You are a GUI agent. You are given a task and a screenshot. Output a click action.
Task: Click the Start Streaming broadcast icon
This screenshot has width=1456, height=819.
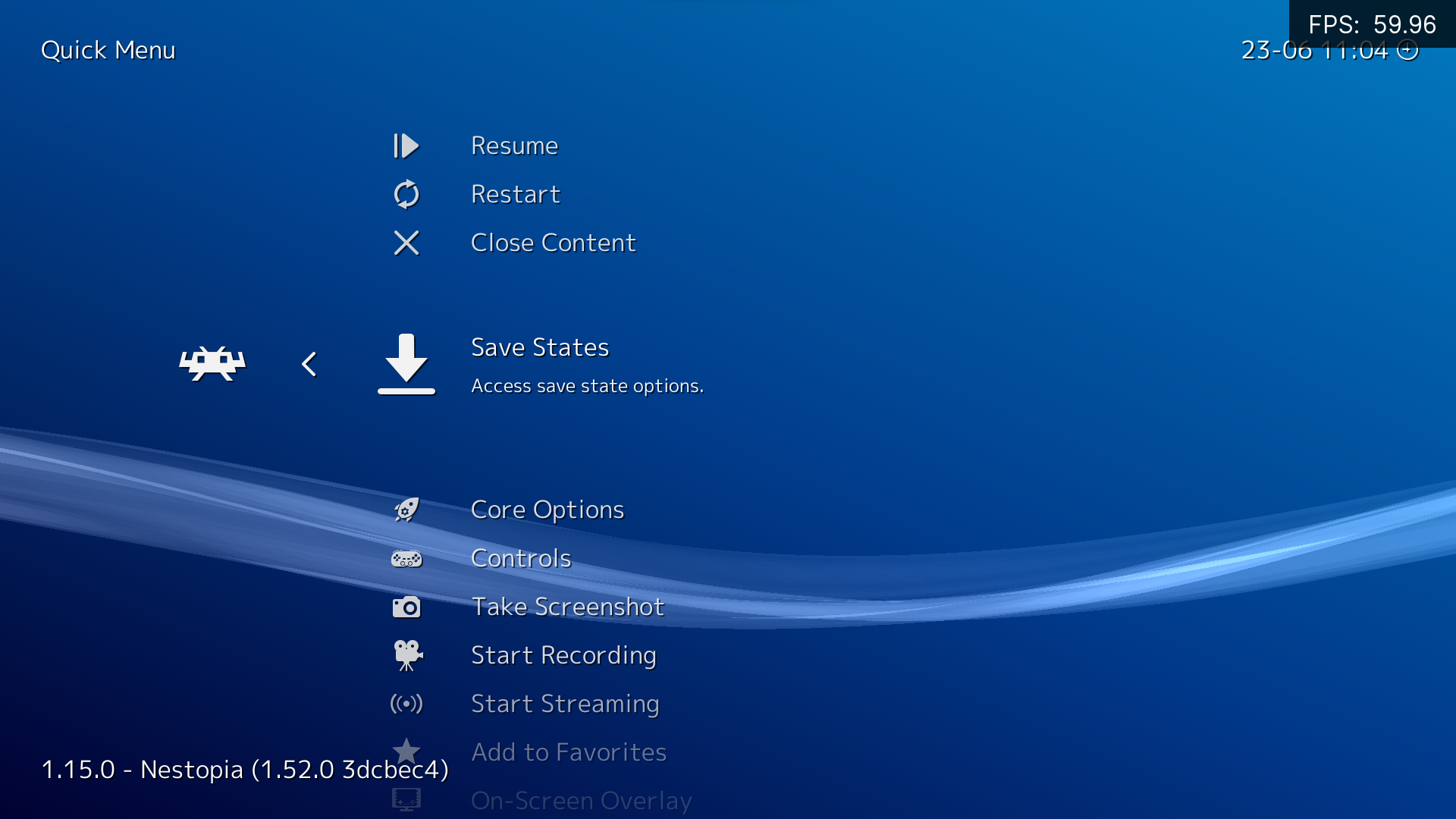point(406,704)
